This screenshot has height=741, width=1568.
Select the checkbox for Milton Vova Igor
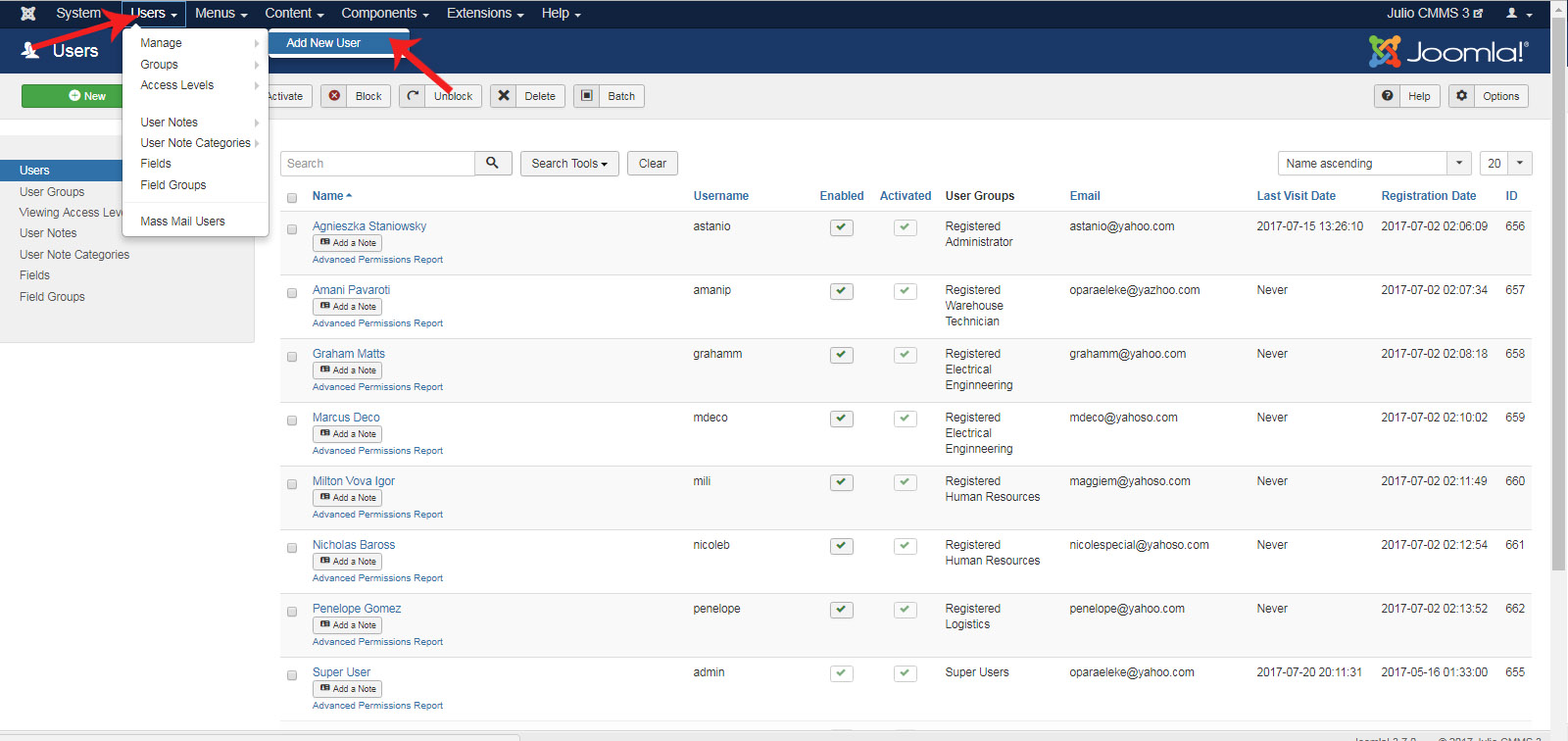point(292,484)
